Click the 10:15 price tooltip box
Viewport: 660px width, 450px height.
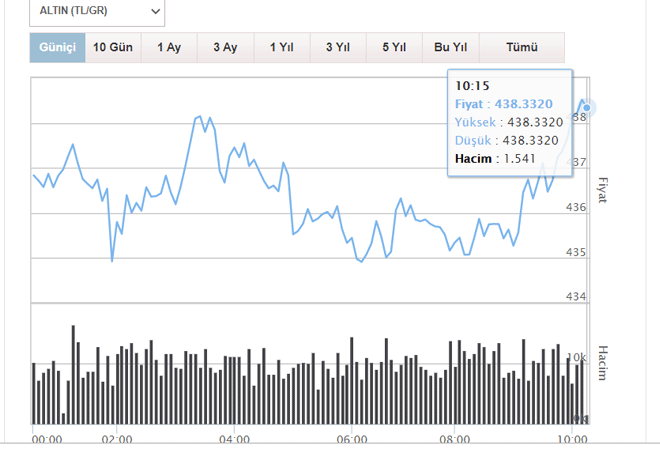tap(509, 121)
